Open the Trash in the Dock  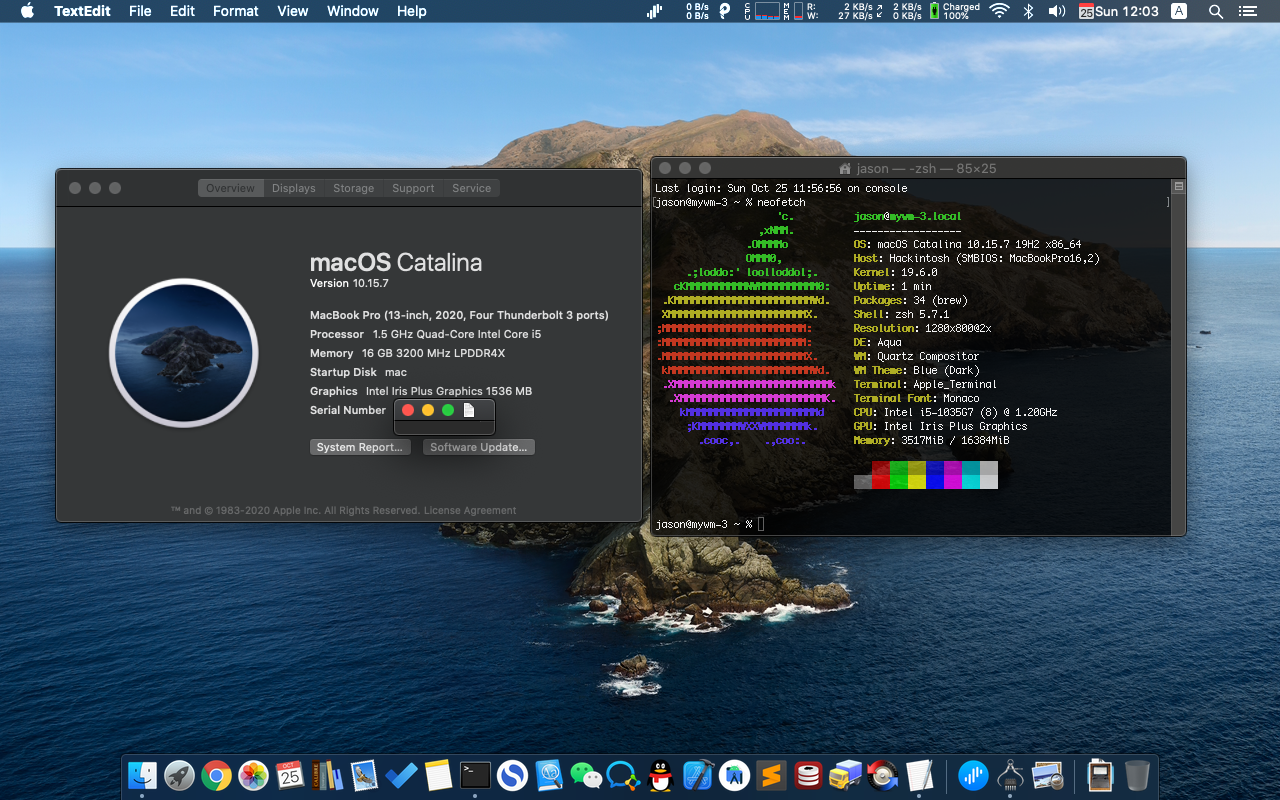click(x=1137, y=775)
